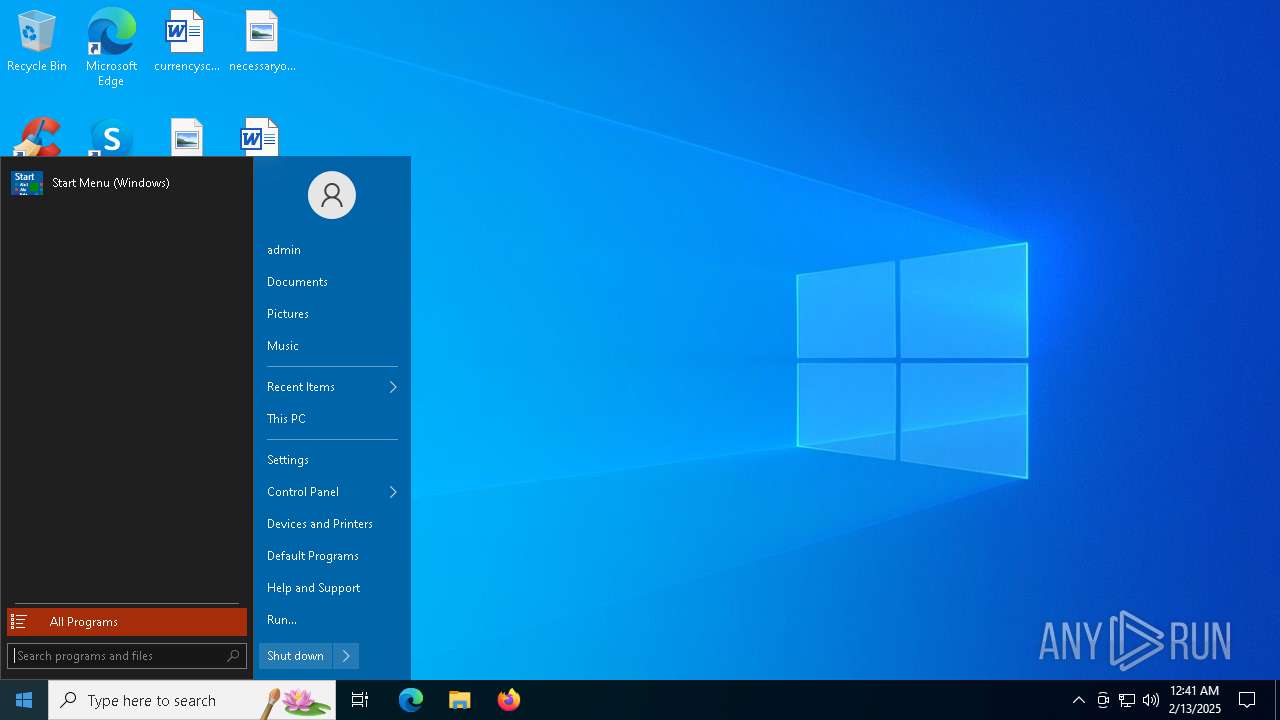Screen dimensions: 1280x720
Task: Click the Meet Now tray icon
Action: click(1103, 700)
